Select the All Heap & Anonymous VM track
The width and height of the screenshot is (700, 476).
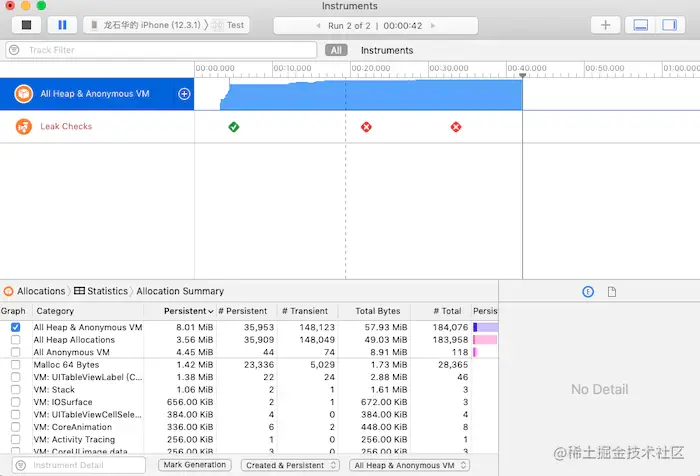click(x=97, y=94)
